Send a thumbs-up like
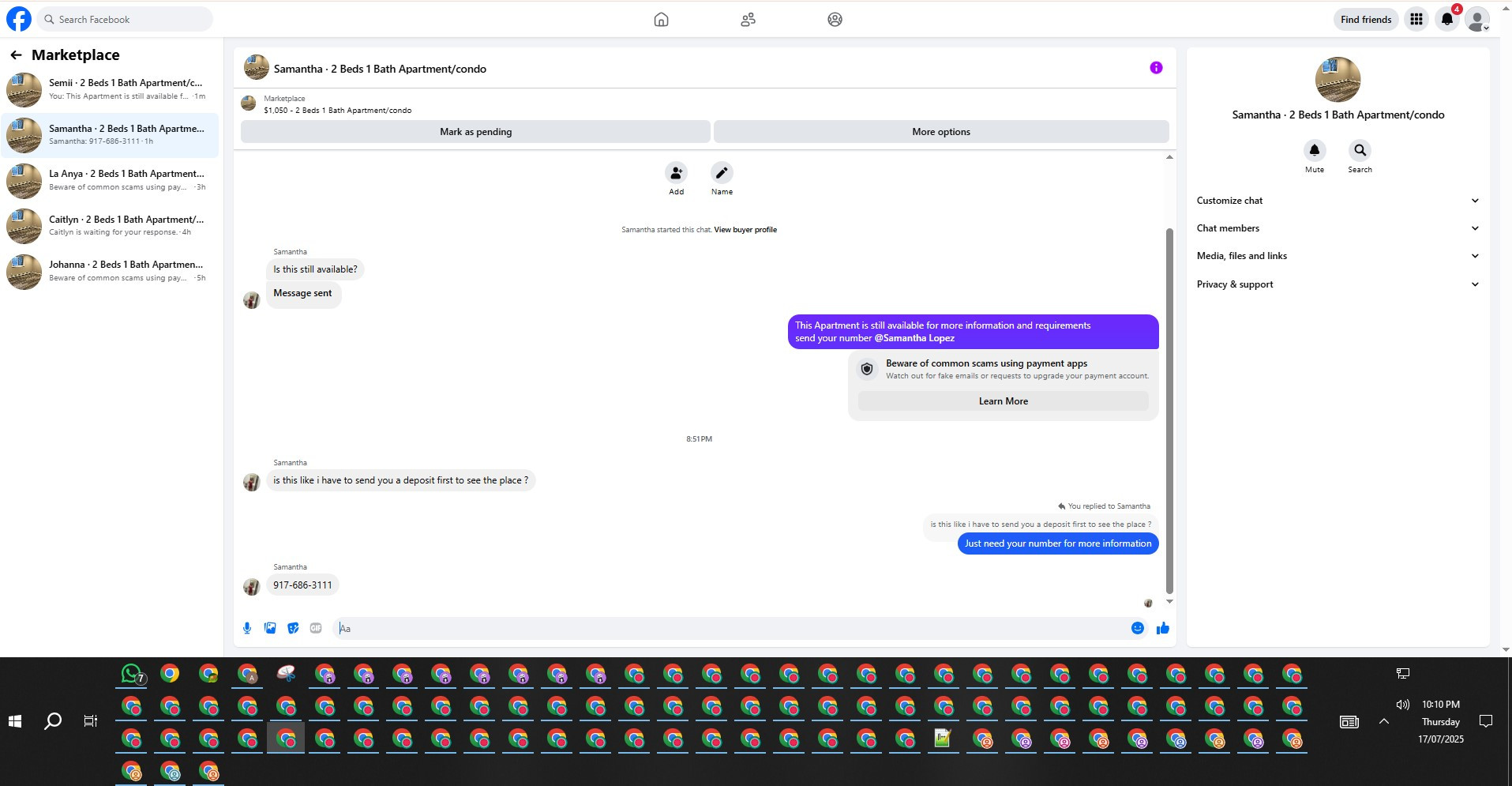This screenshot has height=786, width=1512. click(1163, 628)
